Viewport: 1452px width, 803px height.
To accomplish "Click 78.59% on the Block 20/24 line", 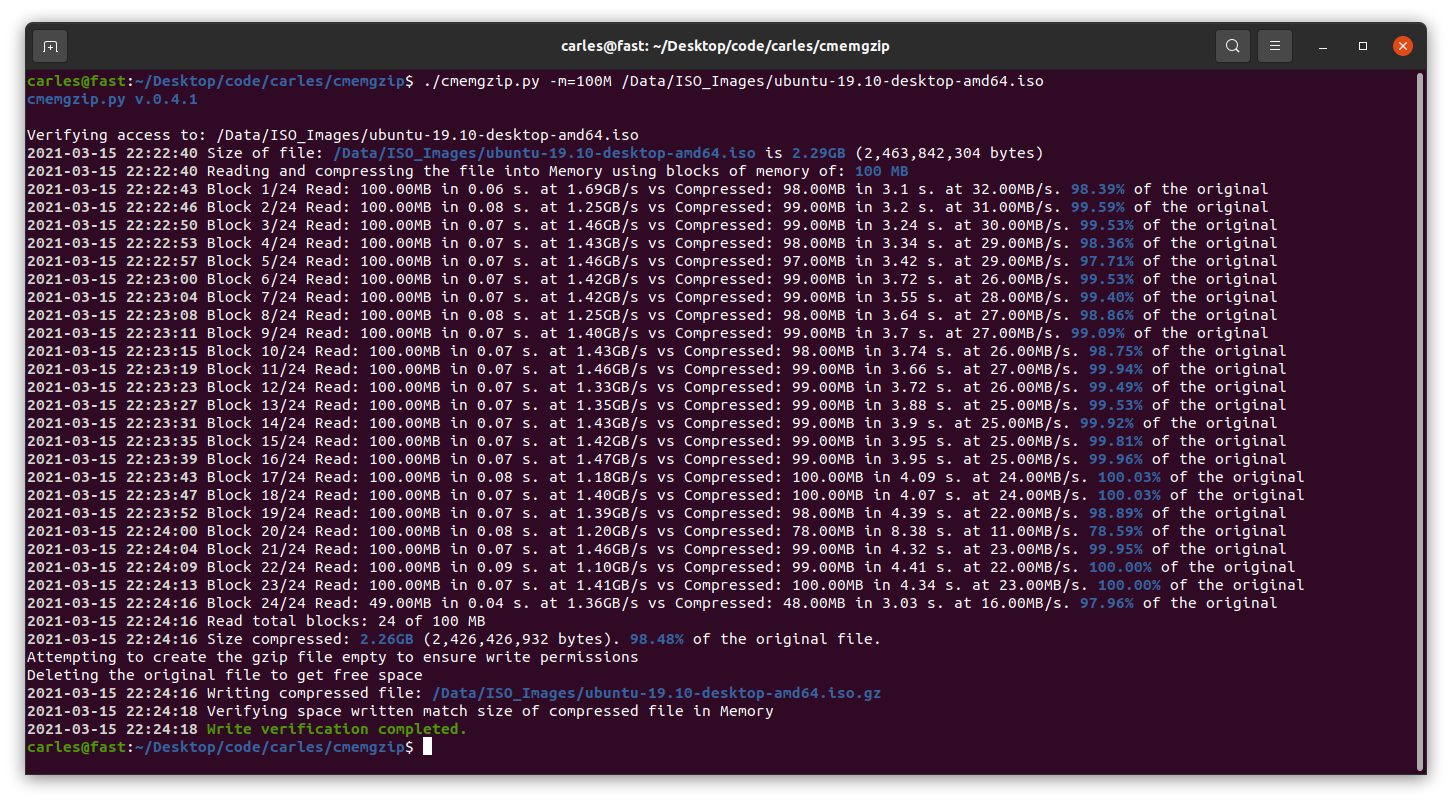I will 1115,531.
